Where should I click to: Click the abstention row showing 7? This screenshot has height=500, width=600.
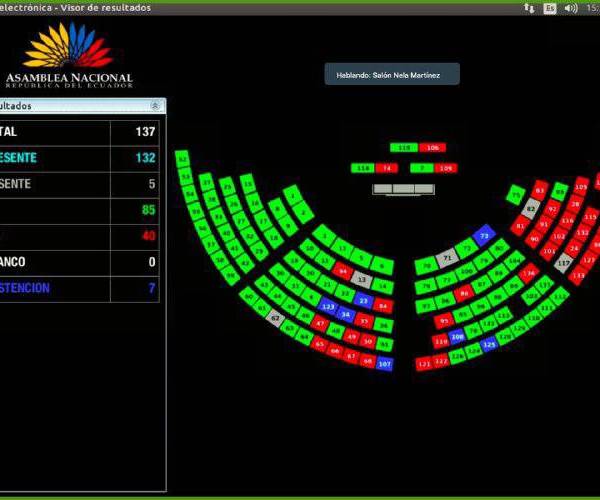click(x=80, y=288)
